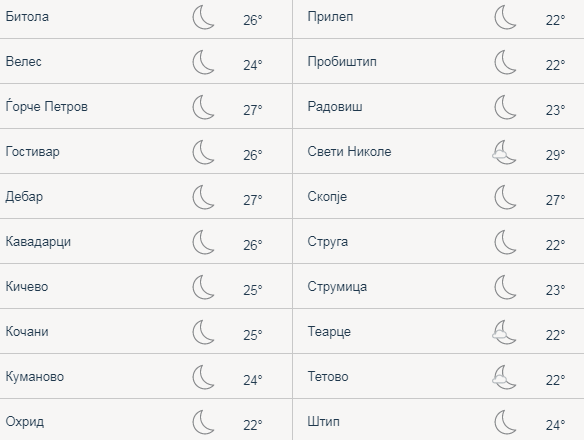This screenshot has height=440, width=584.
Task: Click the moon icon for Битола
Action: pos(203,17)
